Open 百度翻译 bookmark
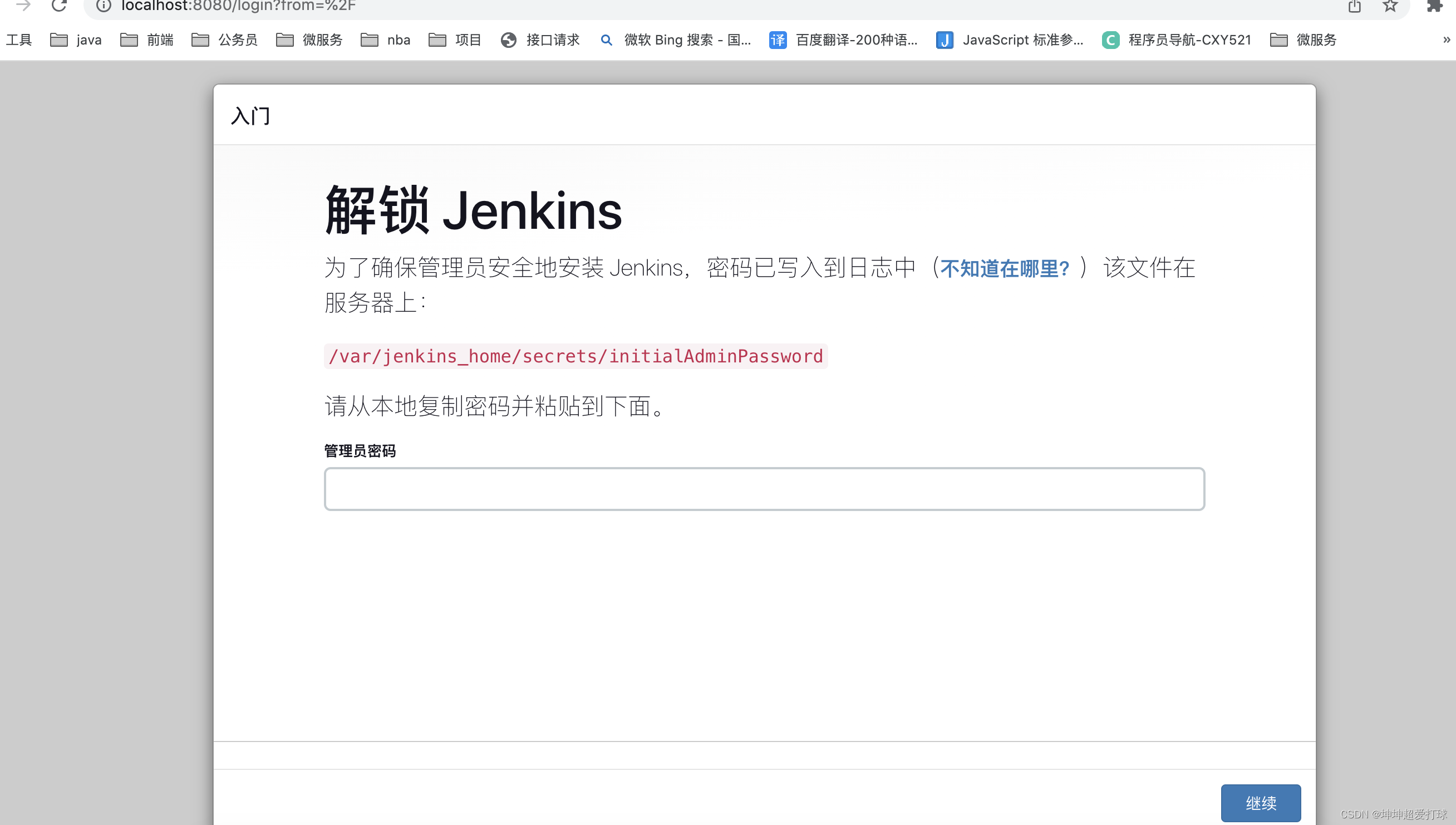This screenshot has height=825, width=1456. tap(843, 40)
